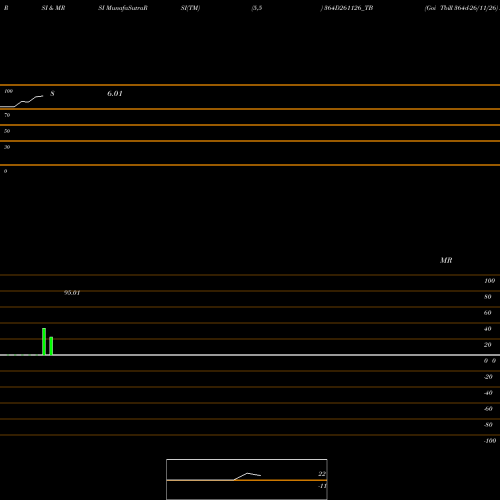Click the -20 label on the MR axis
This screenshot has height=500, width=500.
(x=488, y=377)
